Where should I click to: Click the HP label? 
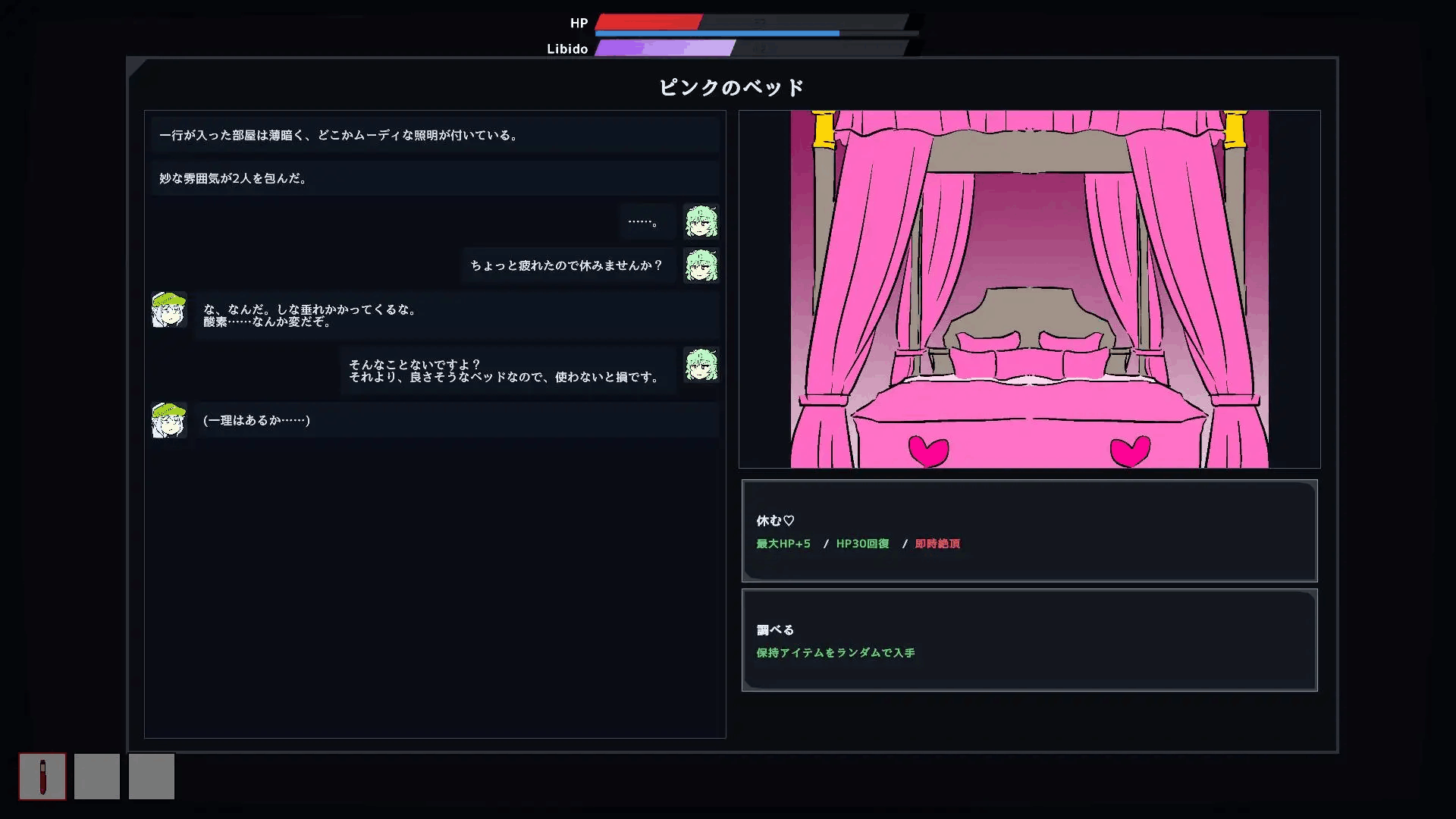click(x=579, y=23)
